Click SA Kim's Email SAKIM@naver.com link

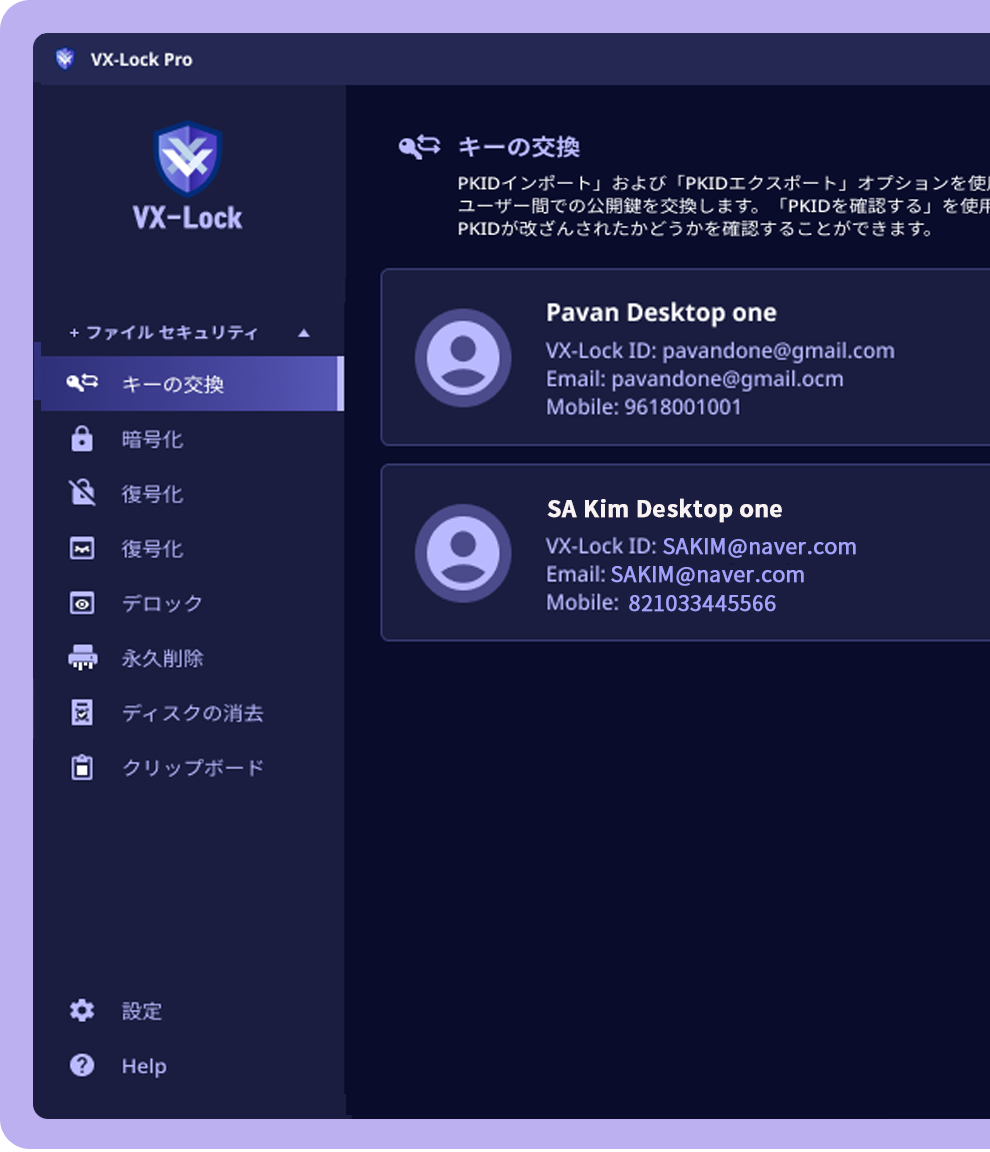pos(707,574)
